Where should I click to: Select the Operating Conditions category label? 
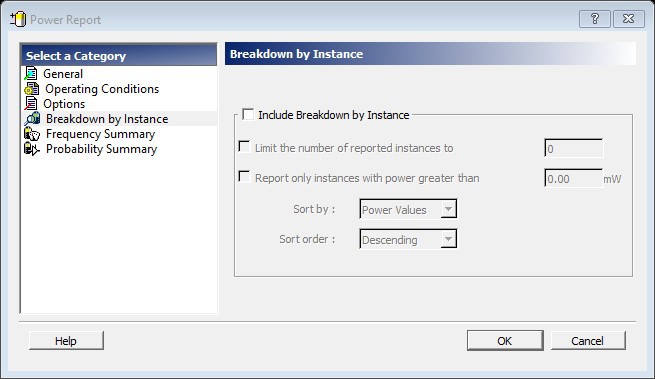tap(102, 89)
